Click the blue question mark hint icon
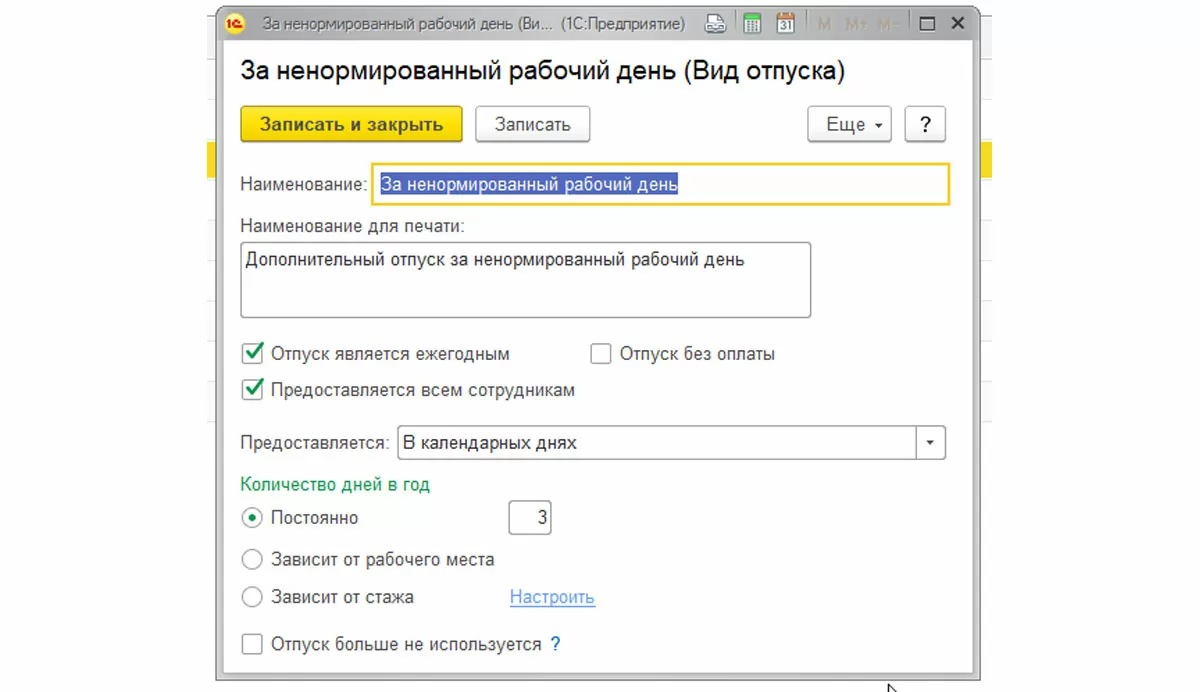This screenshot has width=1200, height=692. coord(556,645)
